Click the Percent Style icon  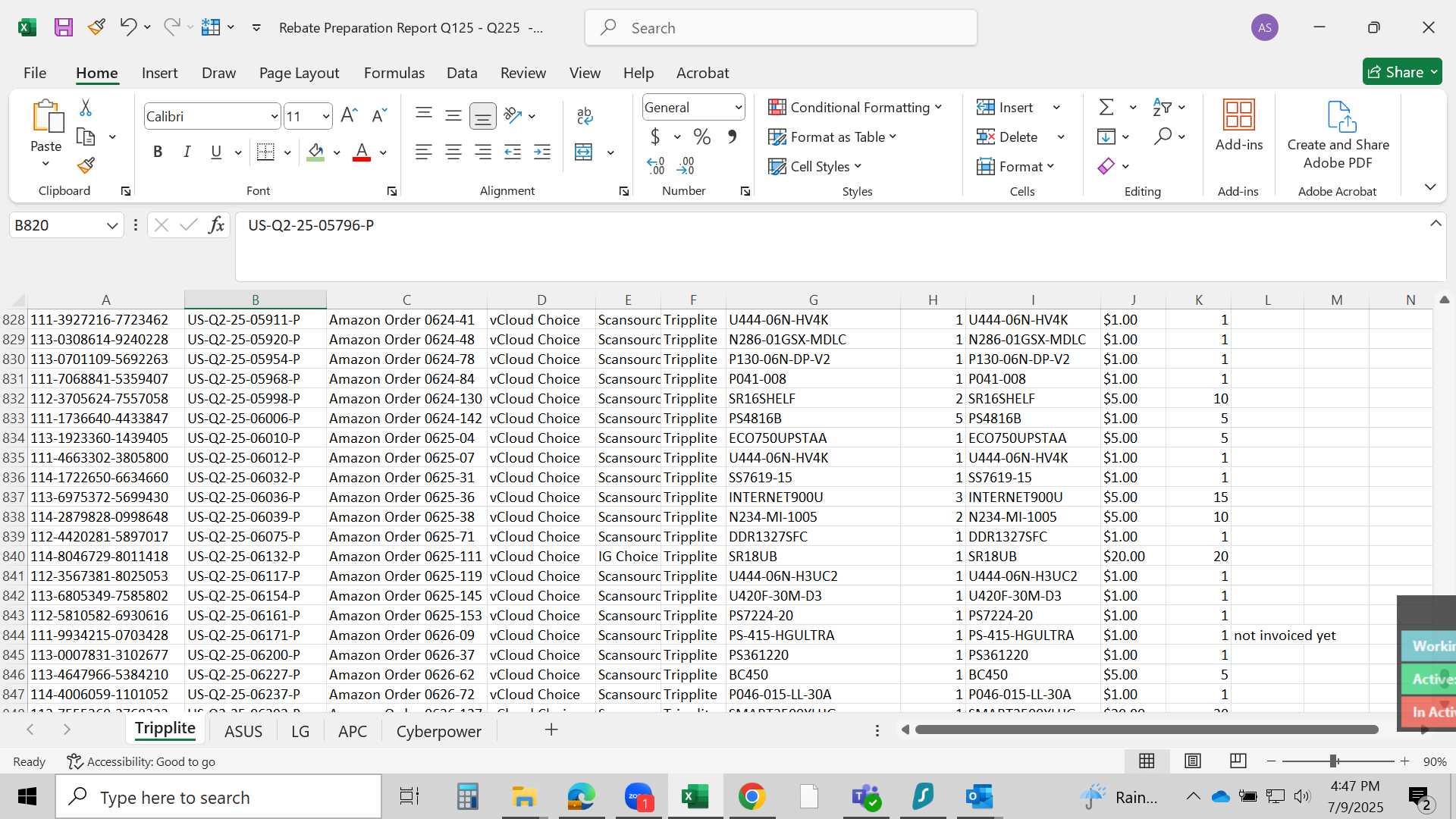(702, 137)
